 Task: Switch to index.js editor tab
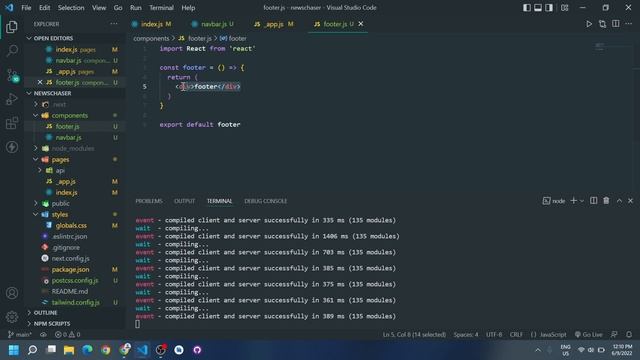click(151, 24)
